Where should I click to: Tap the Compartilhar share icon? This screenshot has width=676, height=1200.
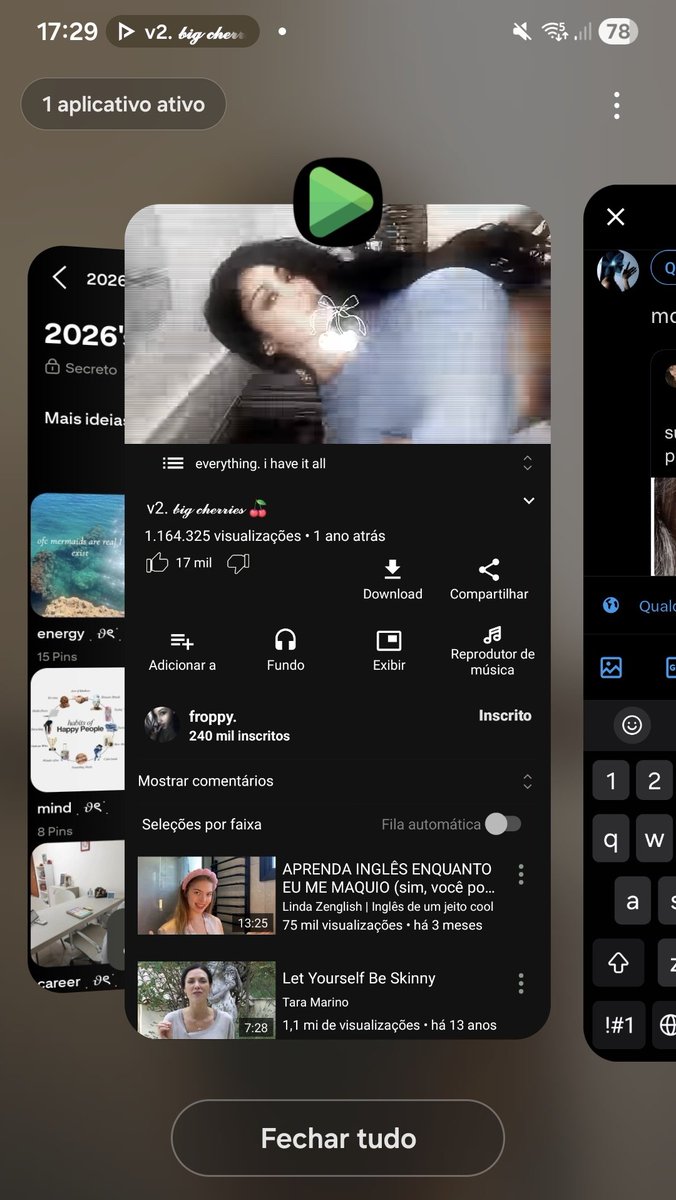tap(489, 569)
